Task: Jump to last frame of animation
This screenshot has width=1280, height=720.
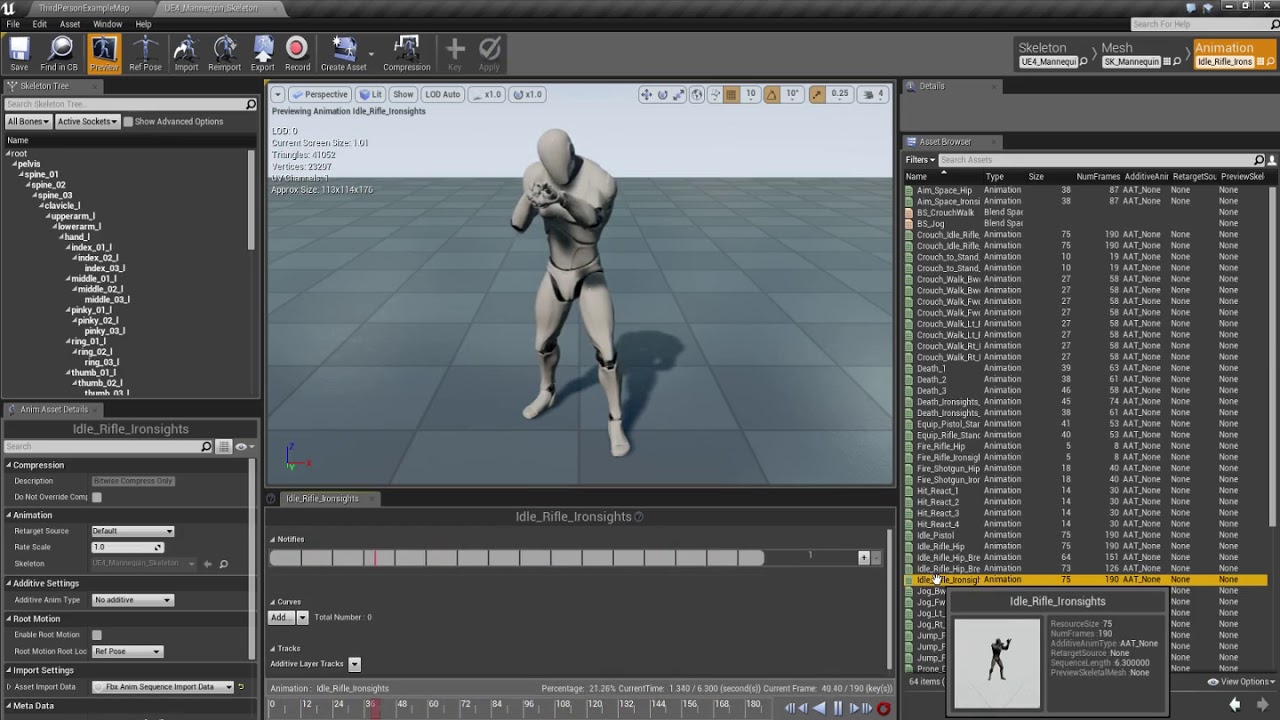Action: [868, 708]
